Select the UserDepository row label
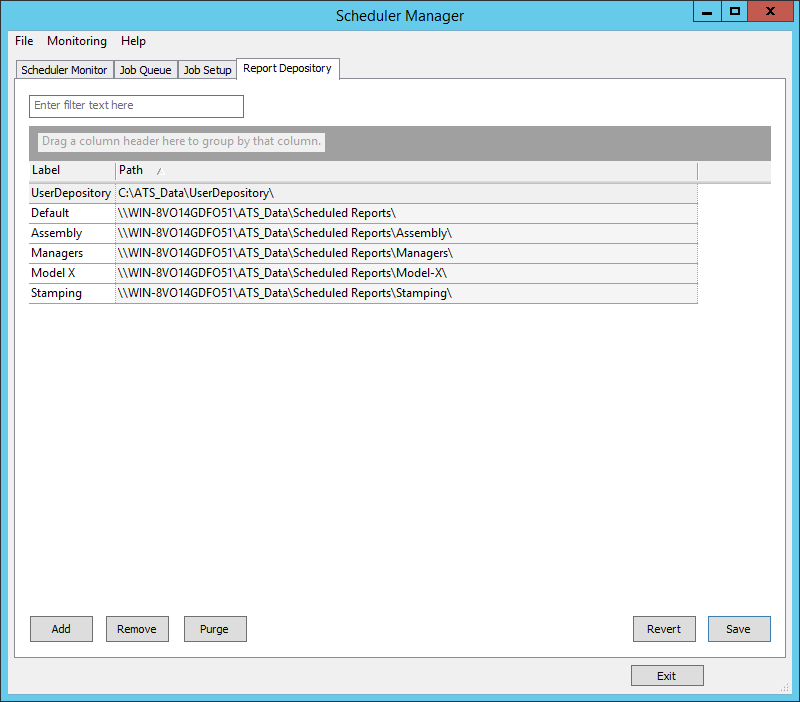Image resolution: width=800 pixels, height=702 pixels. coord(71,193)
